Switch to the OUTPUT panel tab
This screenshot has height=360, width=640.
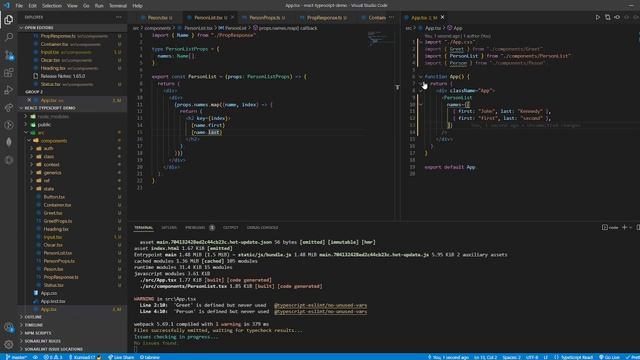230,227
